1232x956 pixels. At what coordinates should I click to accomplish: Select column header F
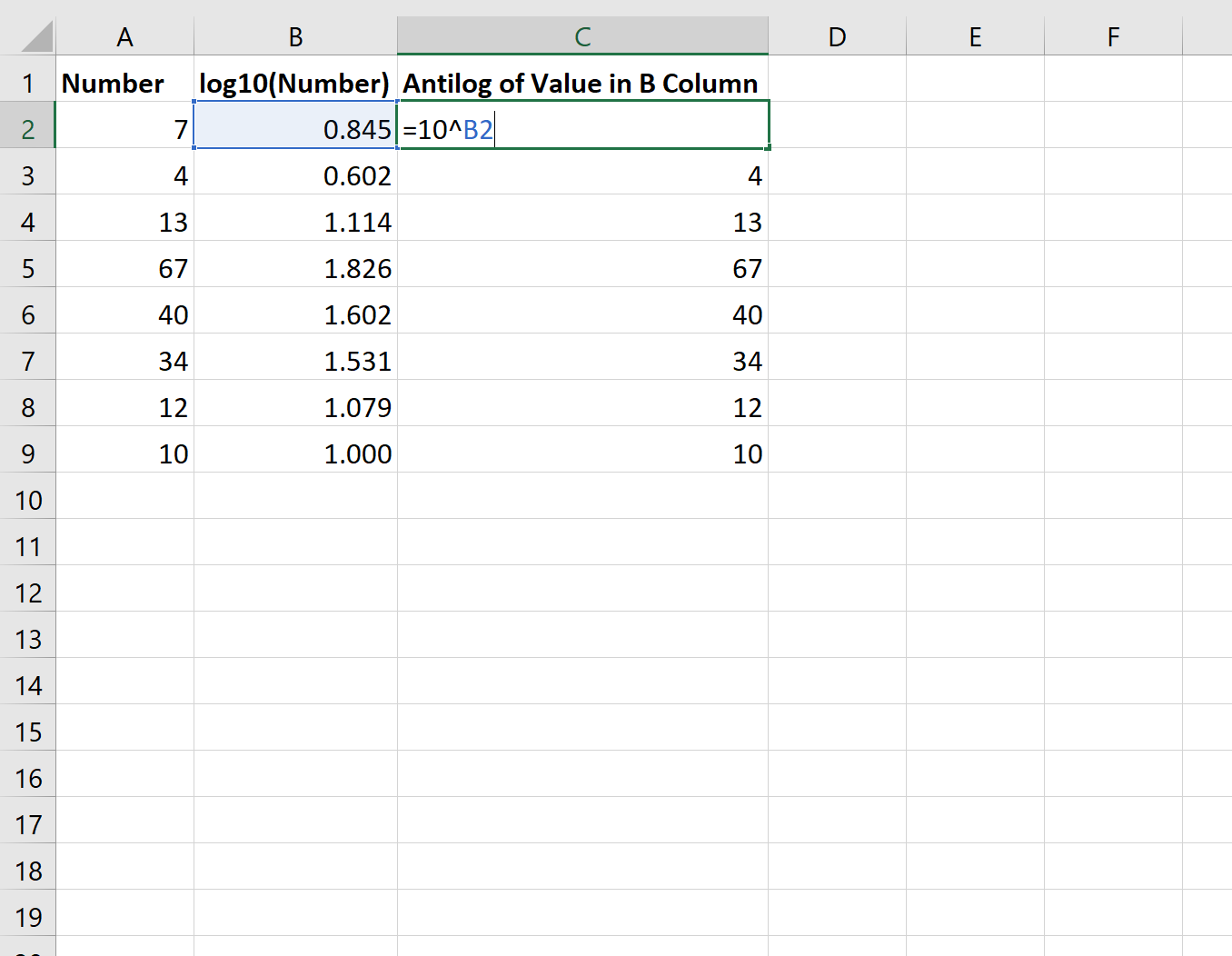1112,36
